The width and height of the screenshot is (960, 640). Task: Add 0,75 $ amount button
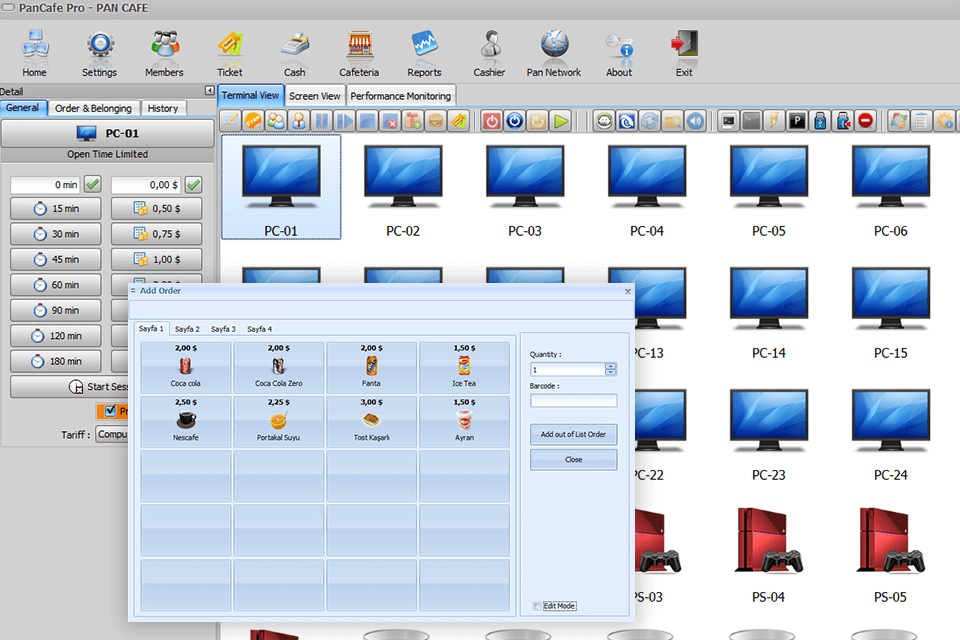click(157, 234)
